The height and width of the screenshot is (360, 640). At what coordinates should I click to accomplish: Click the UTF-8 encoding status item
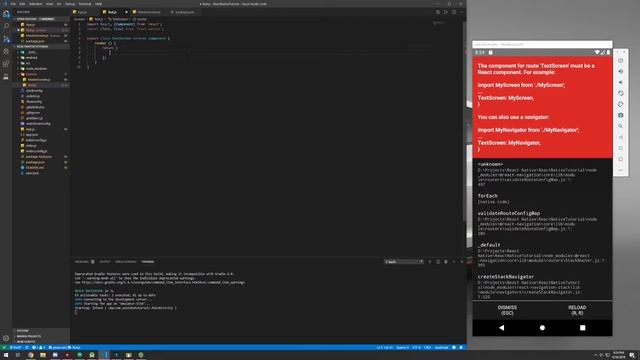pos(416,347)
